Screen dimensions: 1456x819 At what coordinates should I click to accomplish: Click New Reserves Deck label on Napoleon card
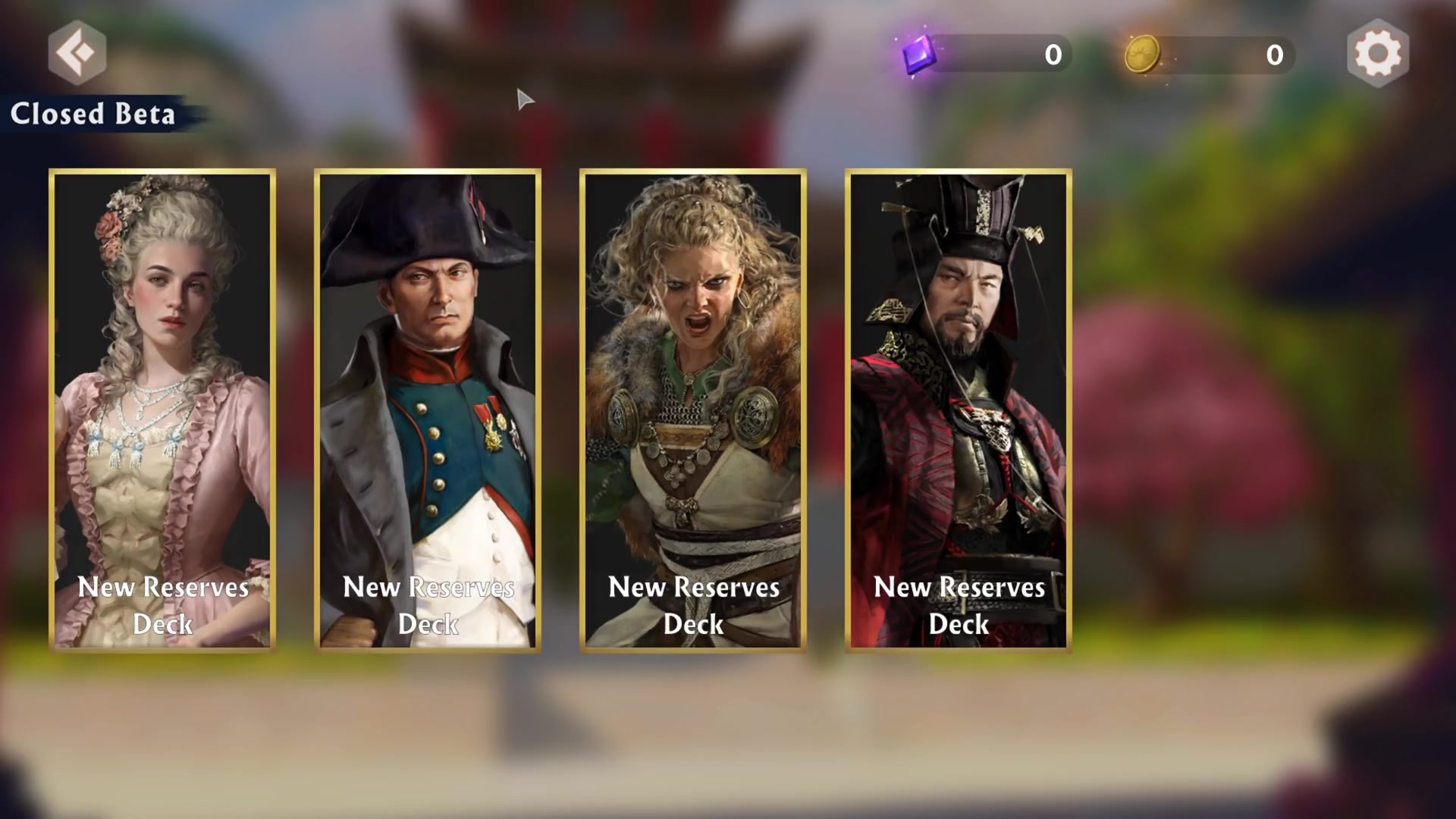428,605
